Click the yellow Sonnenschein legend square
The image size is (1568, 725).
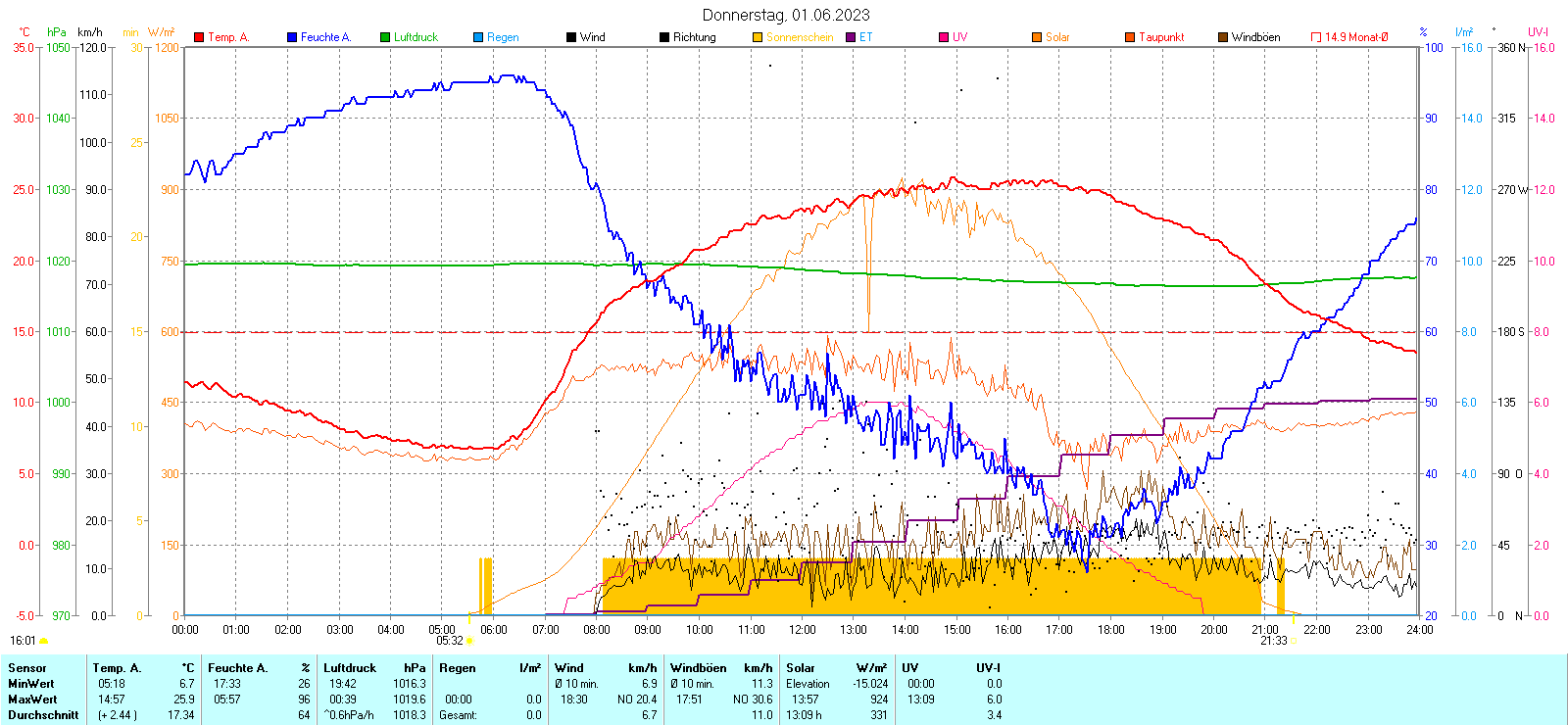[758, 37]
